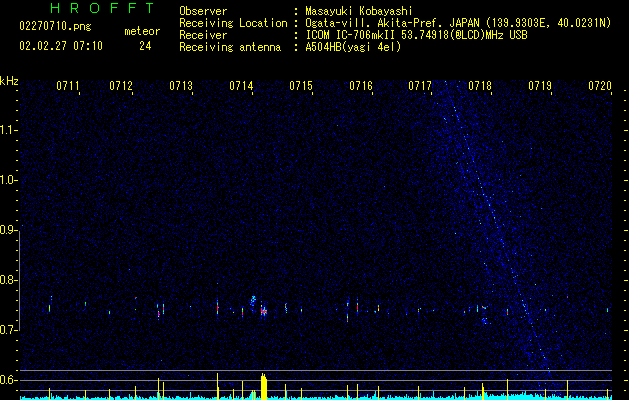Select the A504HB(yagi 4el) antenna text
629x400 pixels.
(353, 47)
